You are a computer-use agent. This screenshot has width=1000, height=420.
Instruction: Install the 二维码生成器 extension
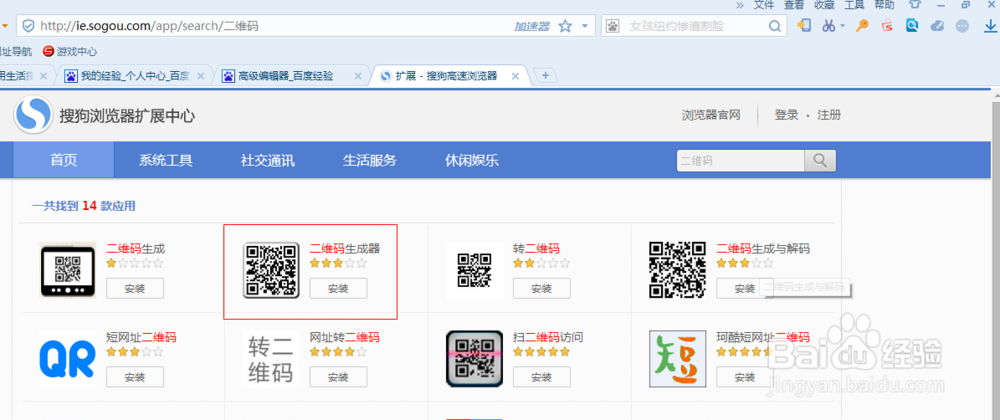click(338, 288)
